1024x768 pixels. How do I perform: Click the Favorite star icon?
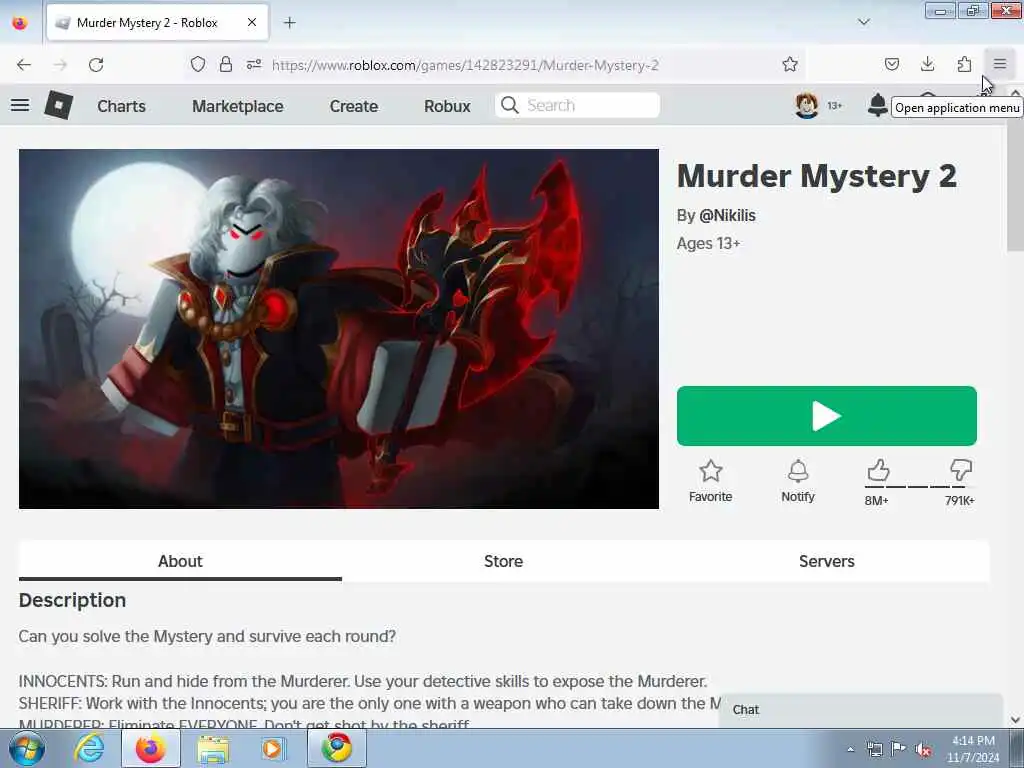click(711, 470)
